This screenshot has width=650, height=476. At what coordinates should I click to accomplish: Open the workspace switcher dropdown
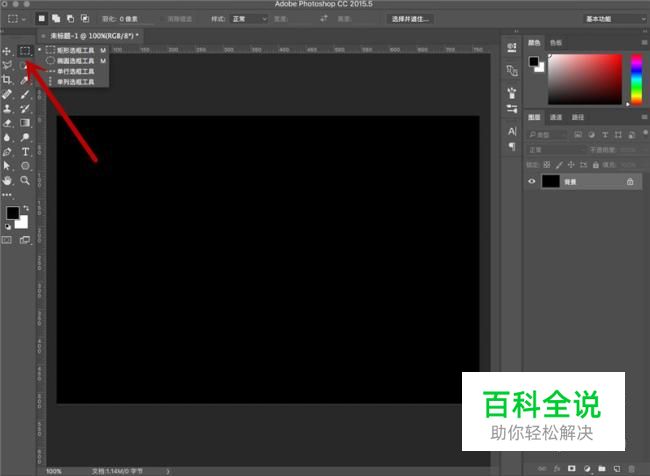pyautogui.click(x=615, y=19)
